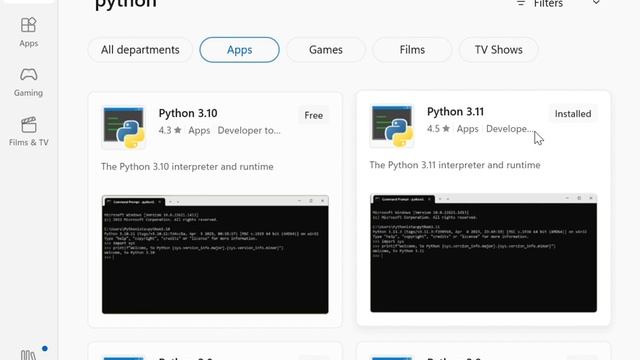
Task: Click 'The Python 3.11 interpreter and runtime' text
Action: pyautogui.click(x=455, y=165)
